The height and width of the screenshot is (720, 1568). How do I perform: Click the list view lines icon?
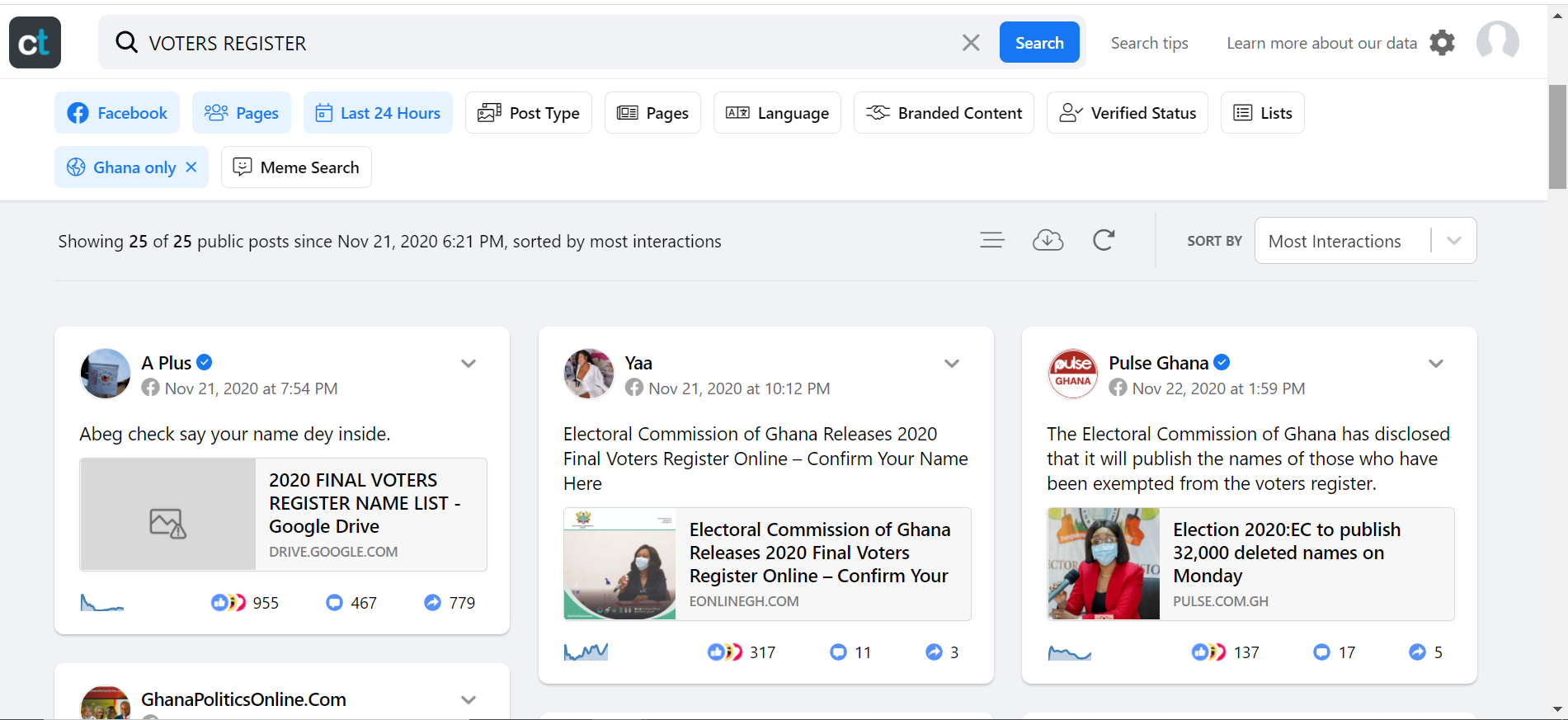coord(992,240)
